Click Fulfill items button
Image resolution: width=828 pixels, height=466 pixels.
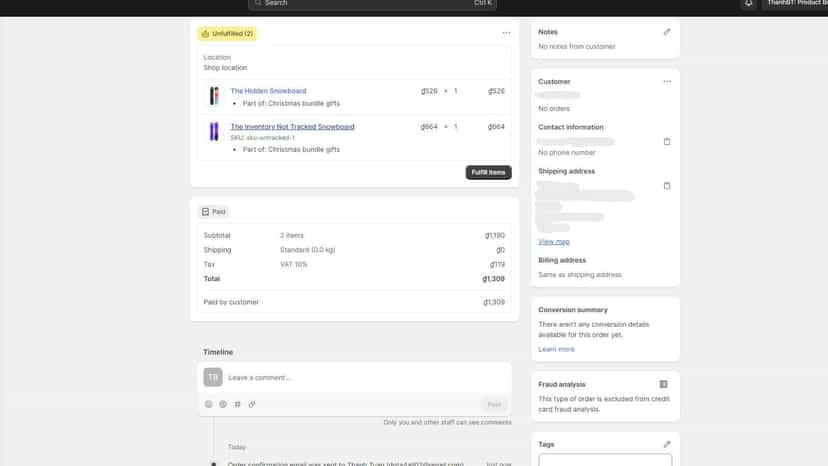click(488, 172)
